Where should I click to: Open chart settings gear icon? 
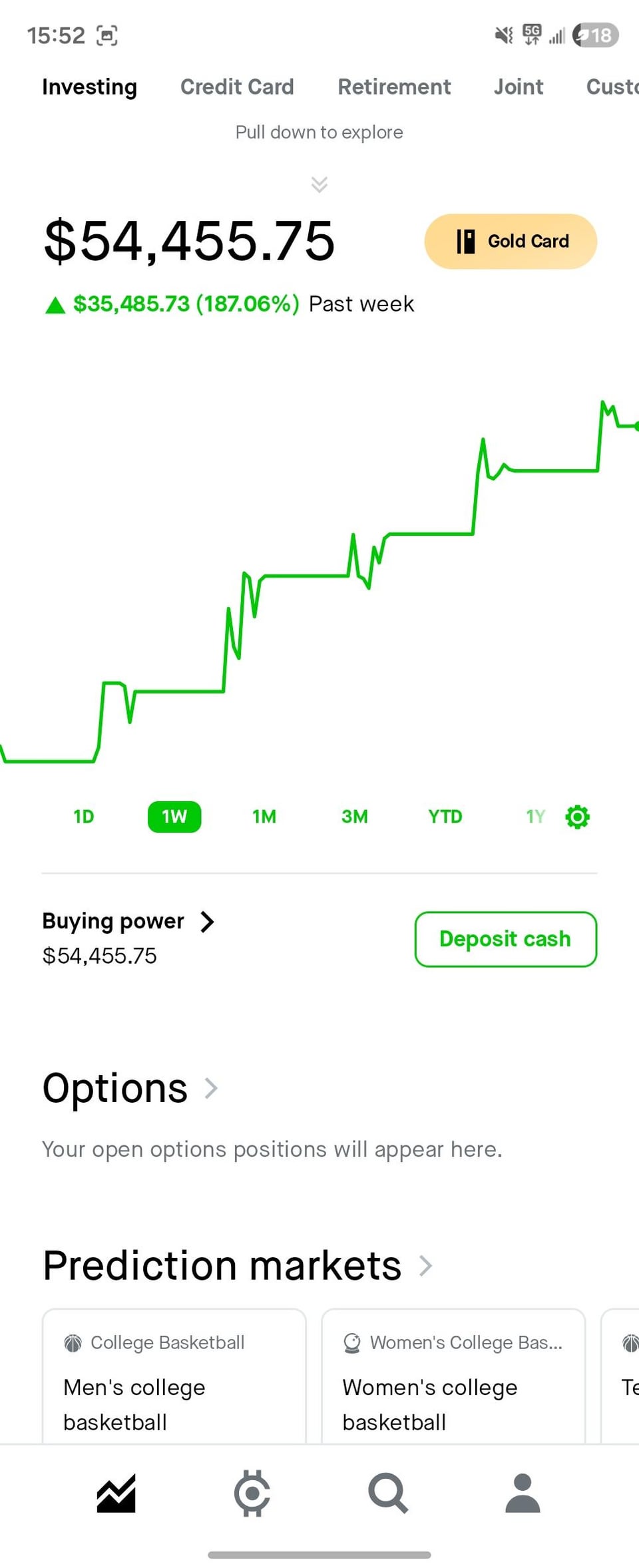tap(577, 817)
